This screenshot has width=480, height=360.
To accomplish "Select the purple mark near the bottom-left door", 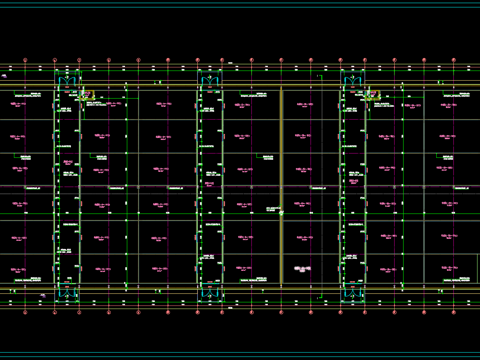I will pos(43,295).
